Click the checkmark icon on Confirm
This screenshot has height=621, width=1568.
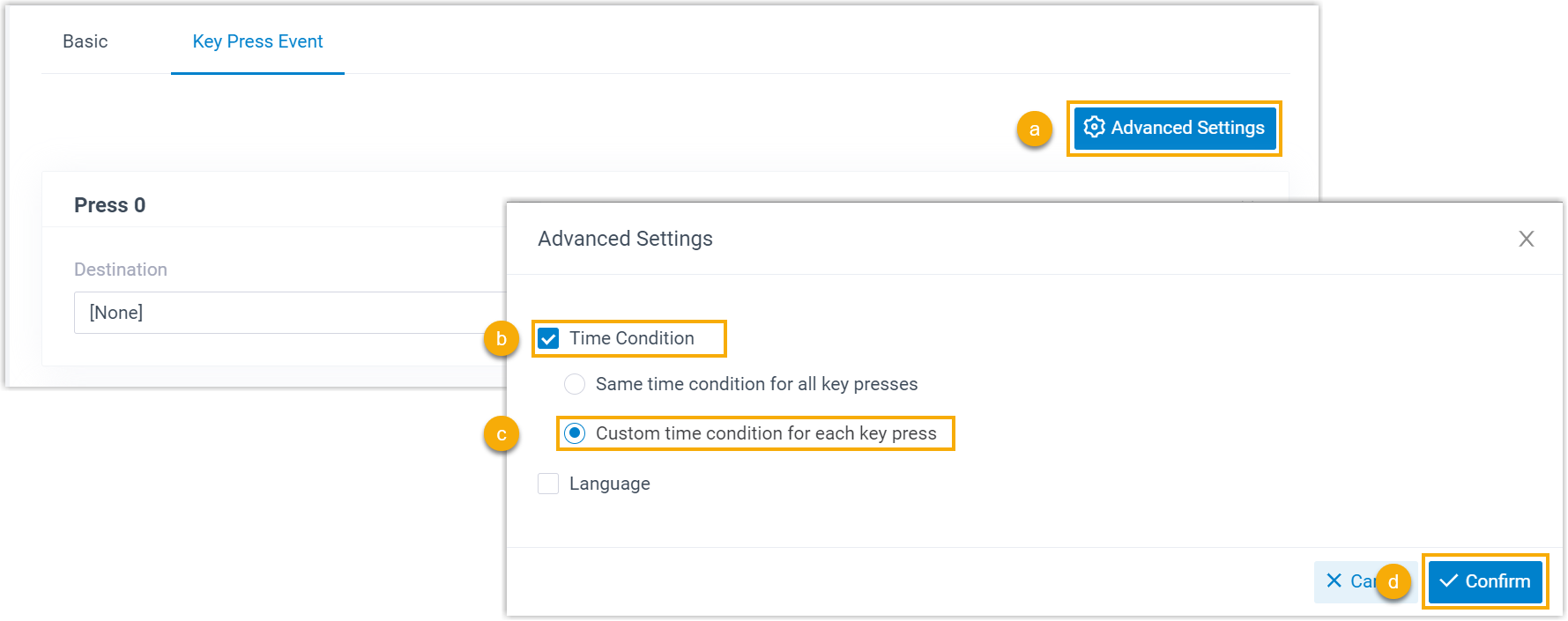click(1448, 580)
